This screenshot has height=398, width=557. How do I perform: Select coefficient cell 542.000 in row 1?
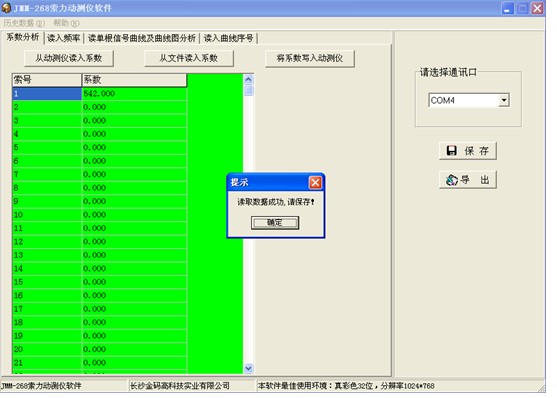pyautogui.click(x=134, y=94)
